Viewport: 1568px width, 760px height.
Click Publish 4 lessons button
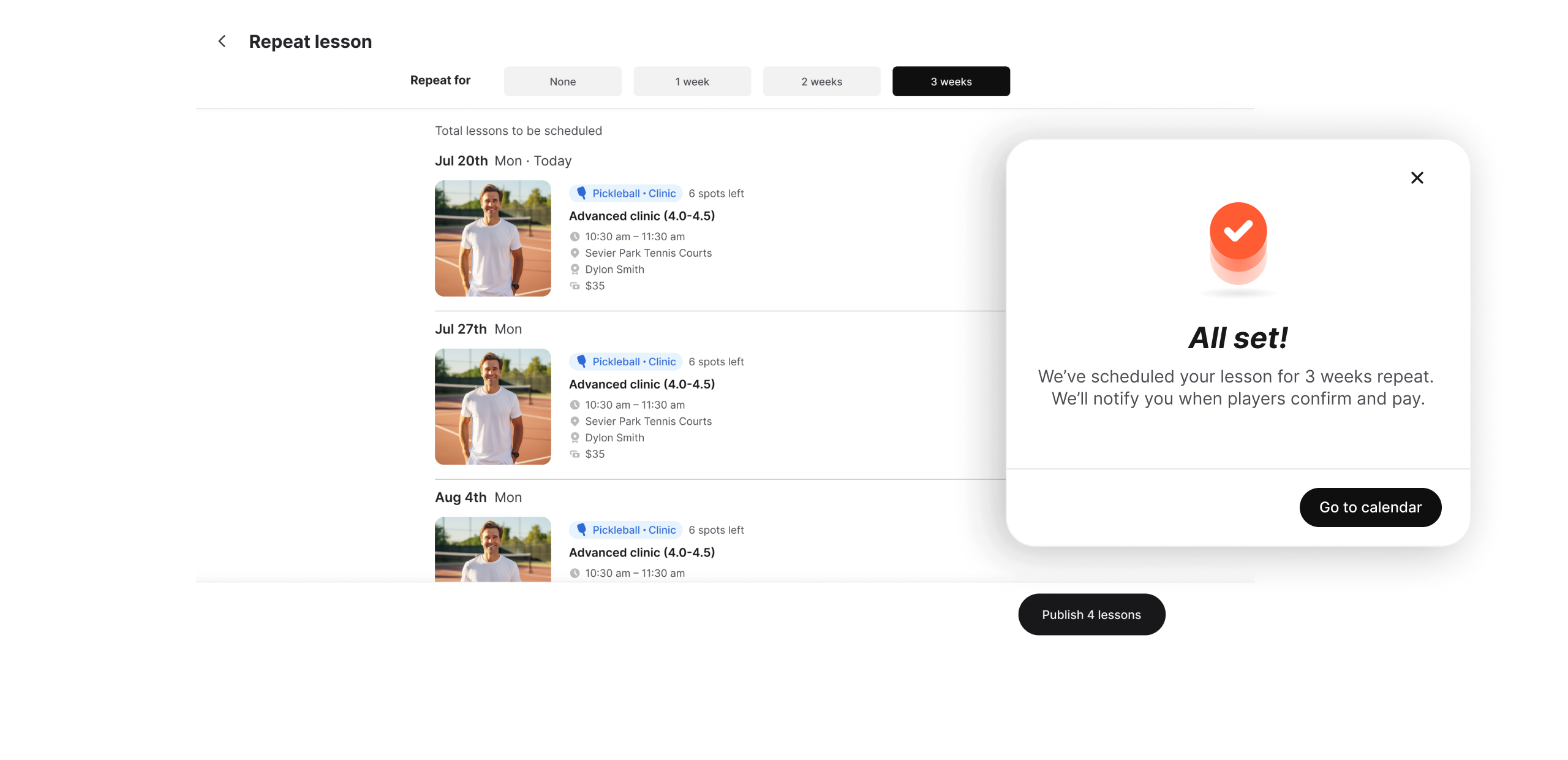point(1091,615)
